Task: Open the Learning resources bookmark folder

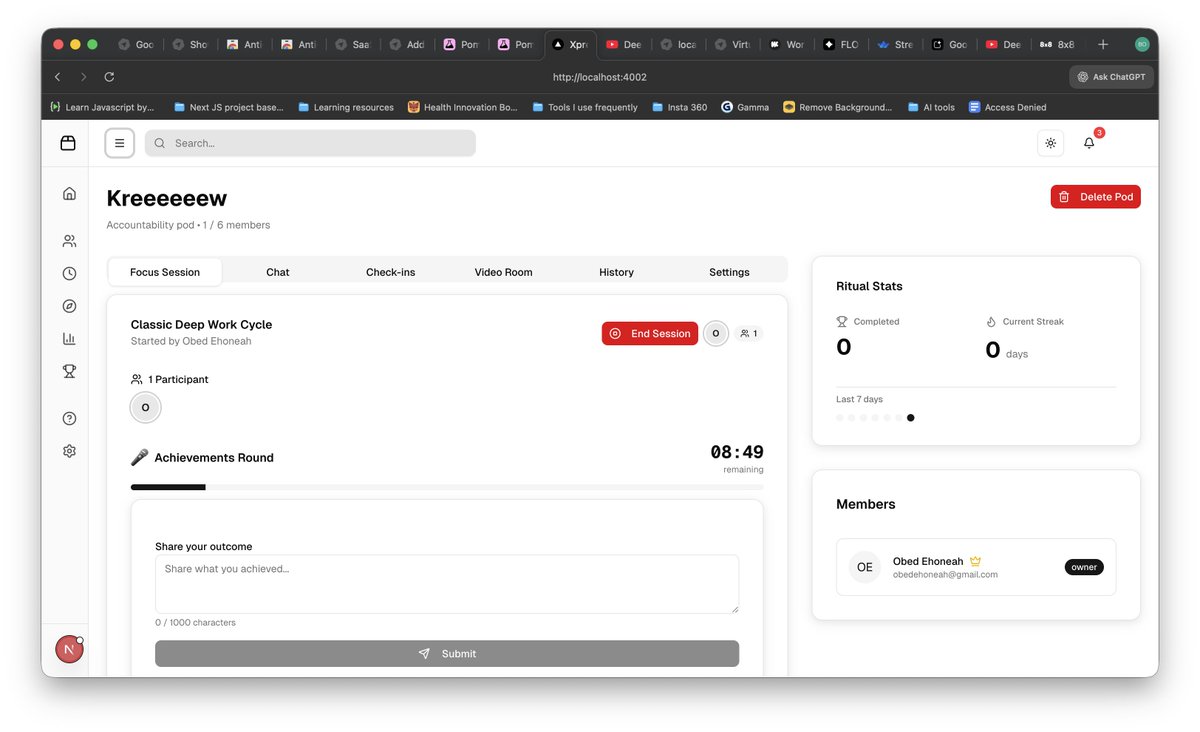Action: [x=346, y=107]
